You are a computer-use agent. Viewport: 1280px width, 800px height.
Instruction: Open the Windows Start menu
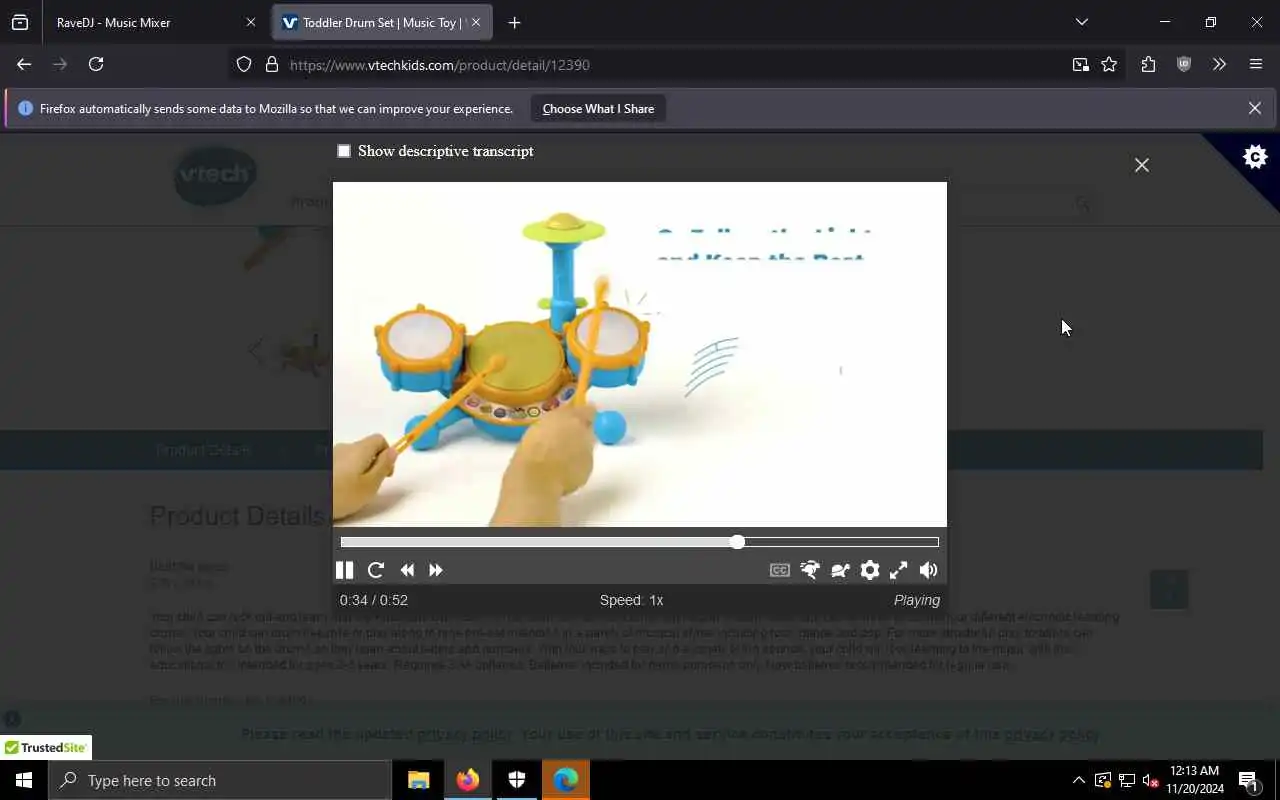[24, 780]
